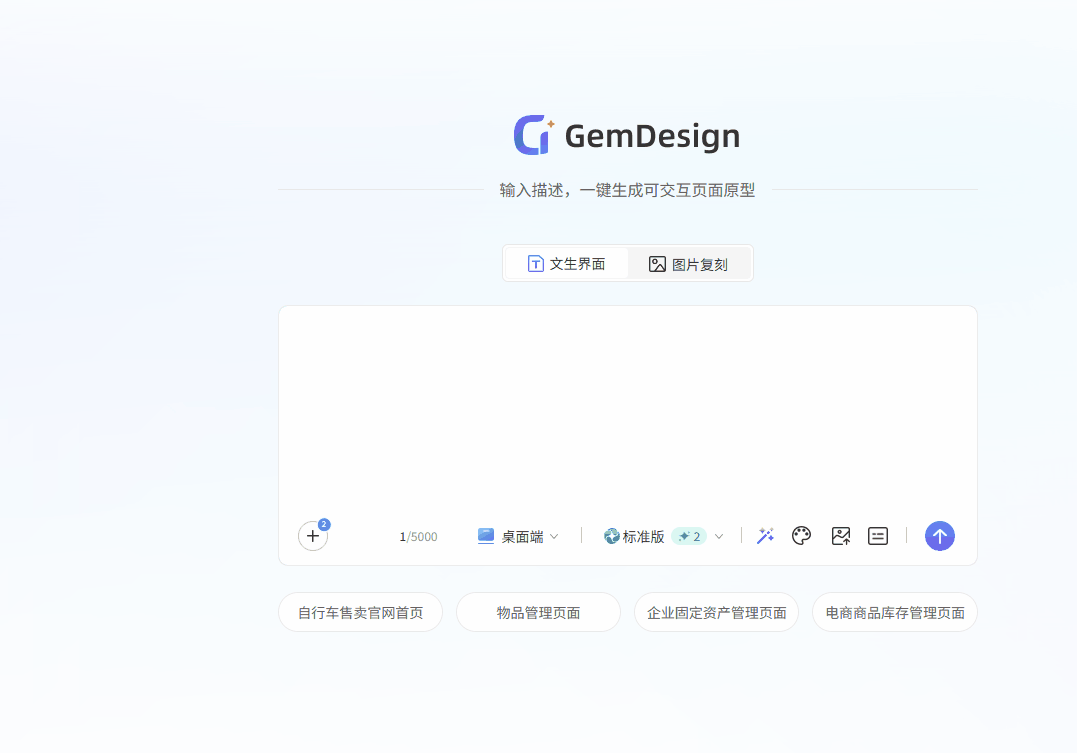
Task: Open the color palette theme icon
Action: tap(801, 536)
